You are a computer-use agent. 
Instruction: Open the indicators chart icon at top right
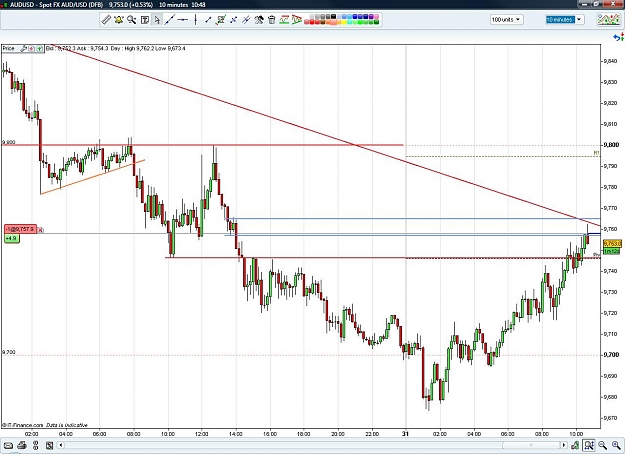pyautogui.click(x=609, y=20)
